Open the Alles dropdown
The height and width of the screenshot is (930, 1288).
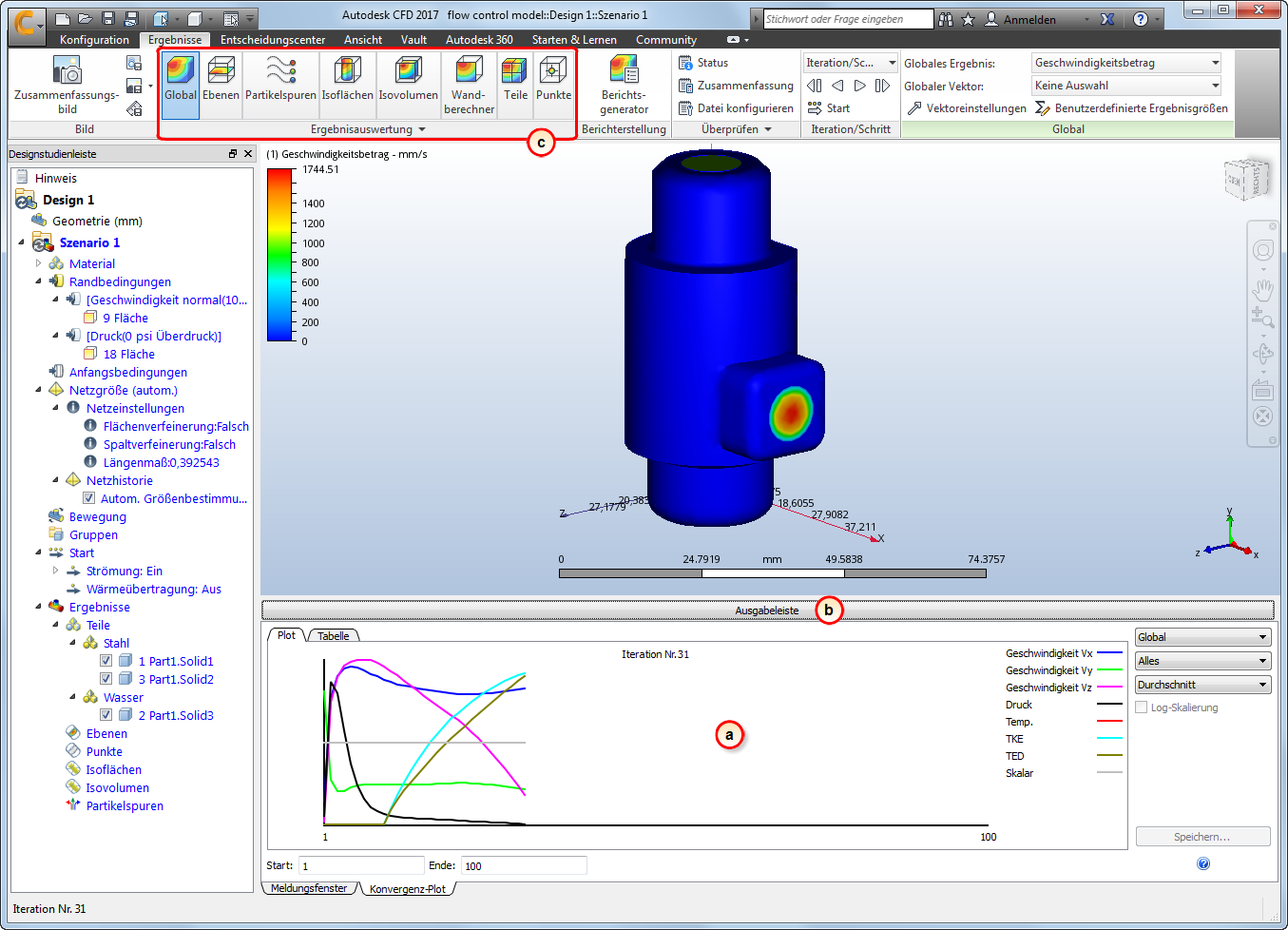point(1202,661)
